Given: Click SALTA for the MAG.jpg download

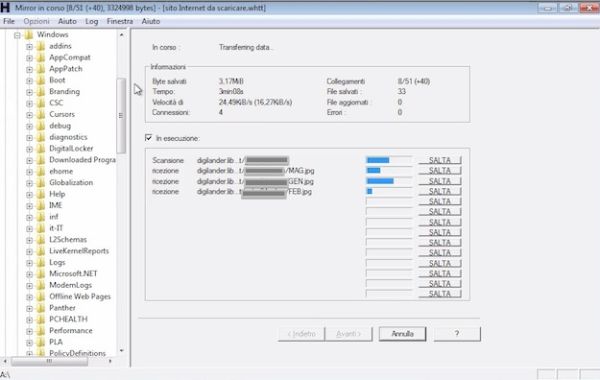Looking at the screenshot, I should click(440, 171).
